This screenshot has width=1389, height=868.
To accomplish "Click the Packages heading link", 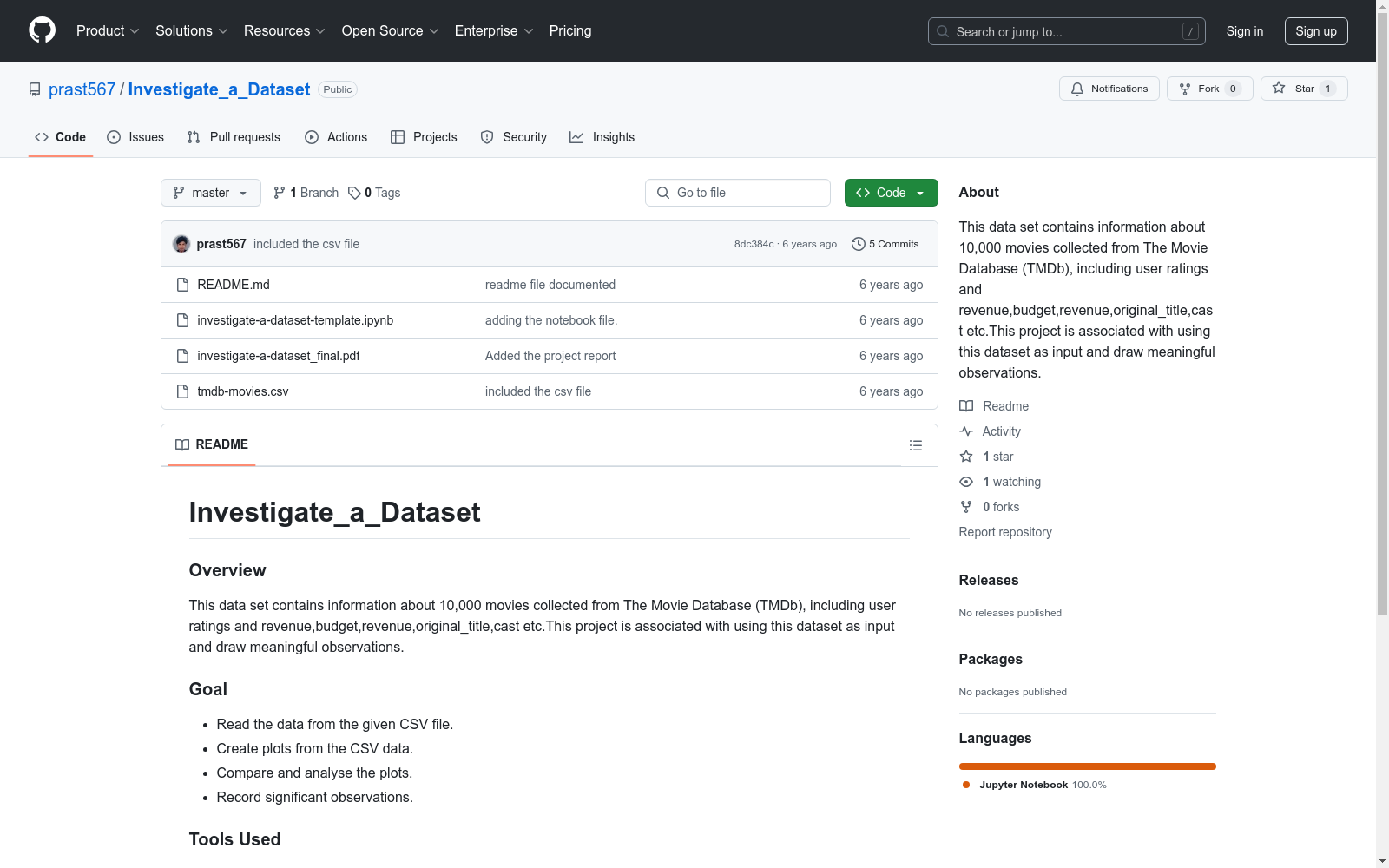I will tap(991, 659).
